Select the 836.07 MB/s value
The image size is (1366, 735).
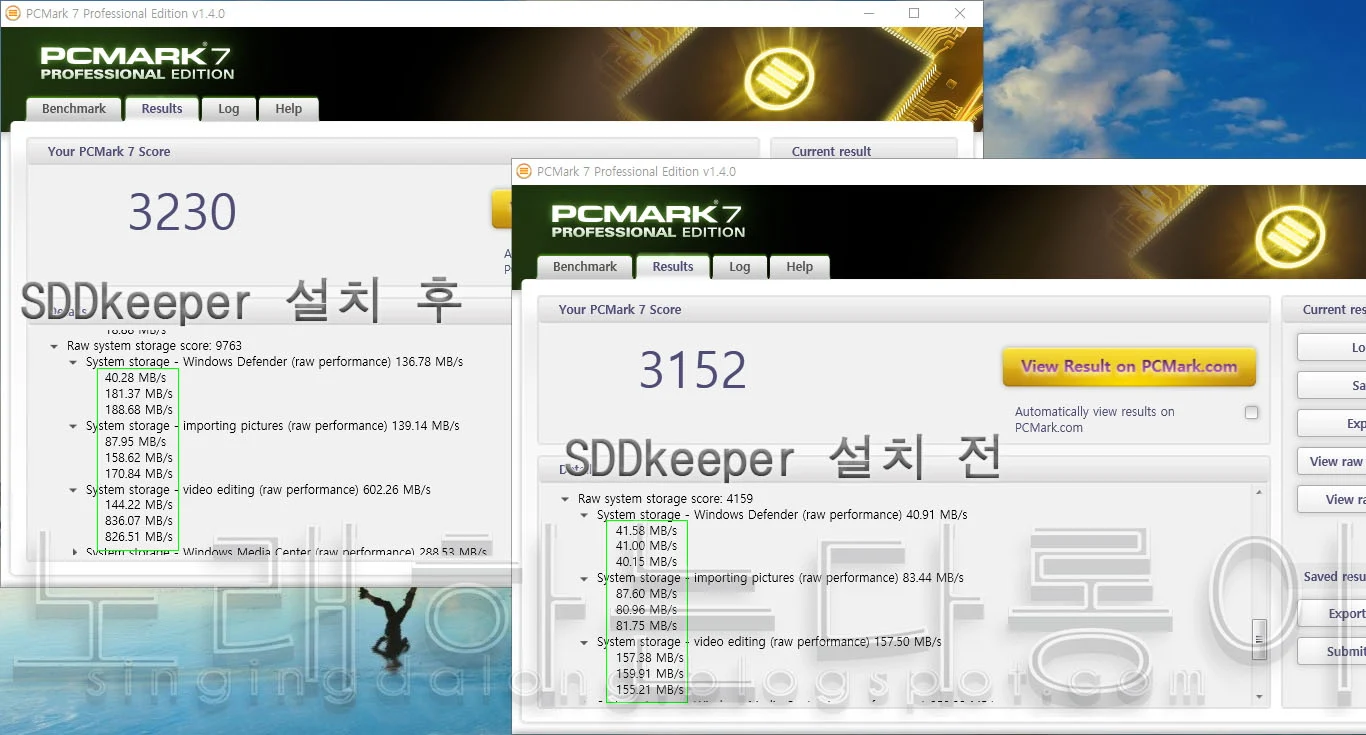139,521
